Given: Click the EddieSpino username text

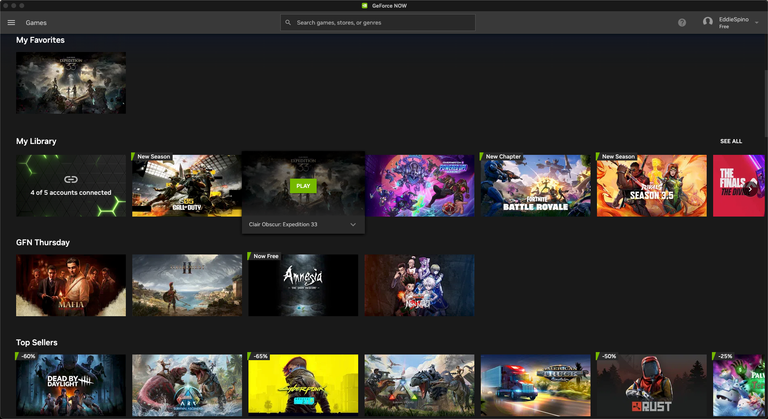Looking at the screenshot, I should [733, 20].
